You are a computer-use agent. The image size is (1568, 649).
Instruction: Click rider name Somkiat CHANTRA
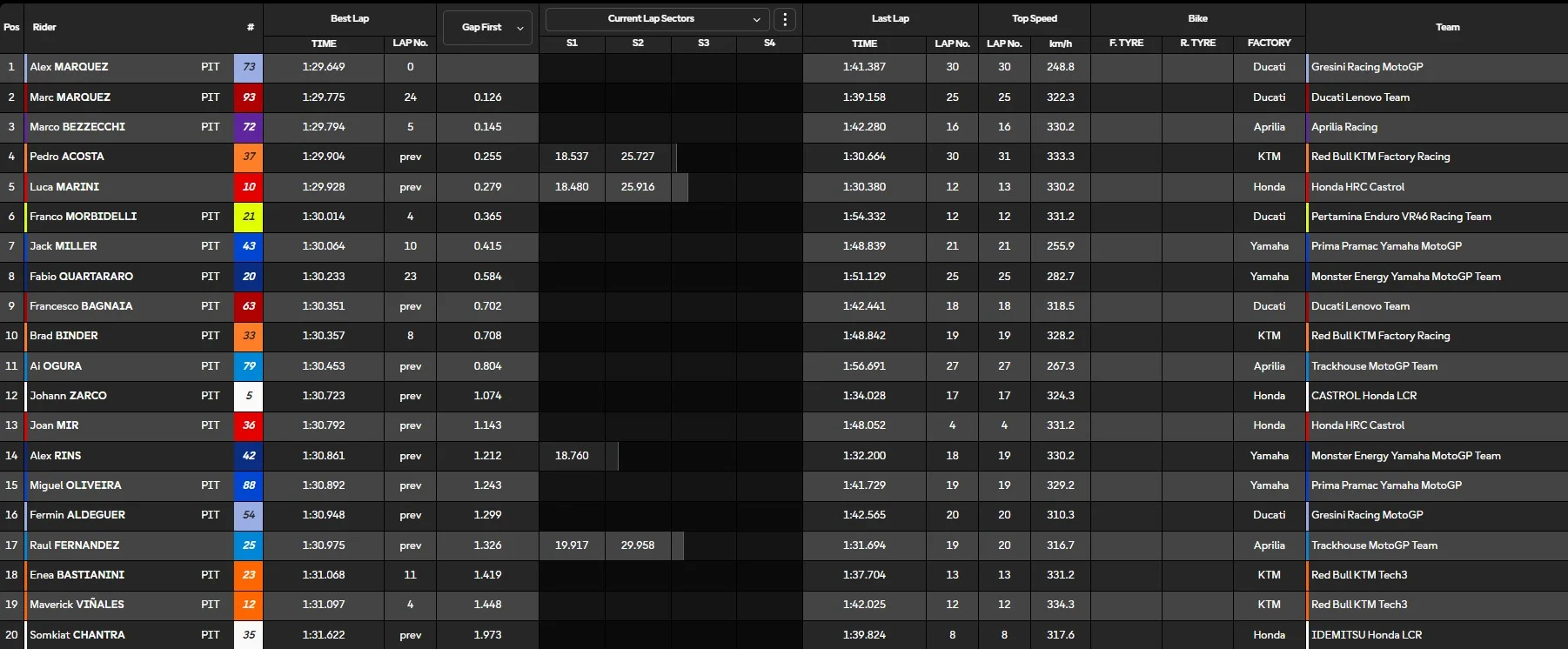coord(77,635)
